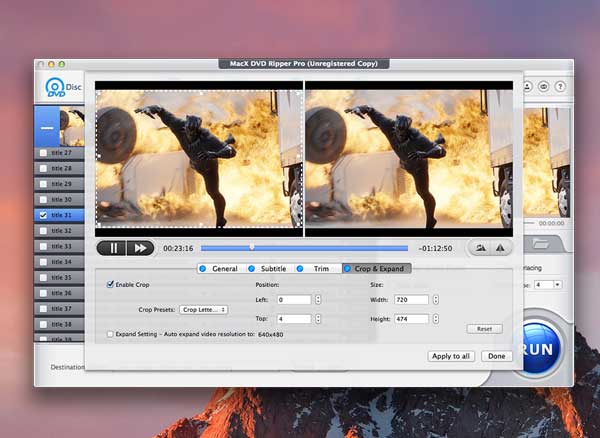Click the blue dot on the General tab
600x438 pixels.
point(203,269)
